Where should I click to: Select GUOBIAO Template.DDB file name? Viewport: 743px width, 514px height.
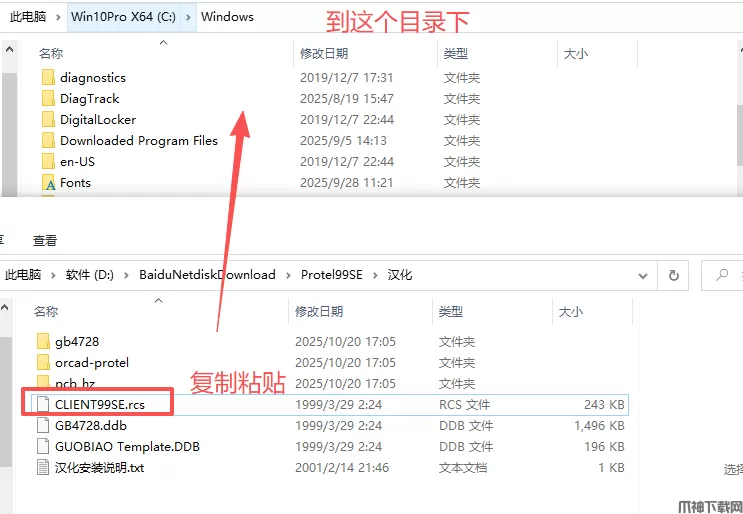(127, 446)
